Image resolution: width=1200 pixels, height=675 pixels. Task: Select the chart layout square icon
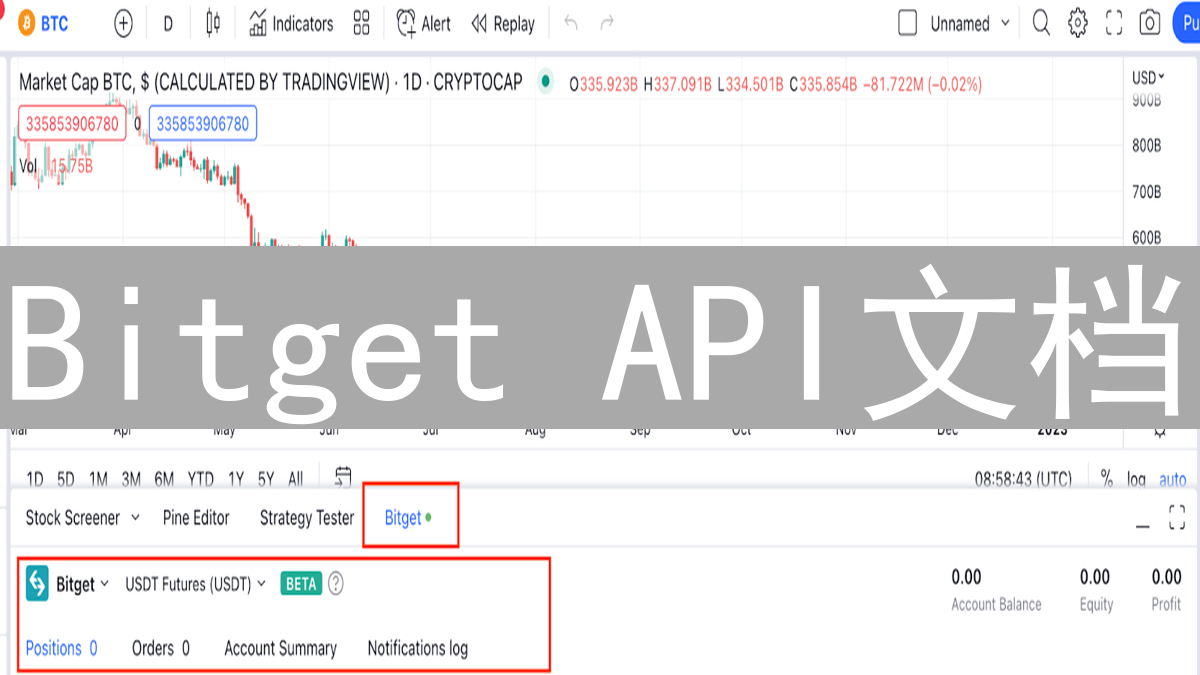(x=907, y=23)
